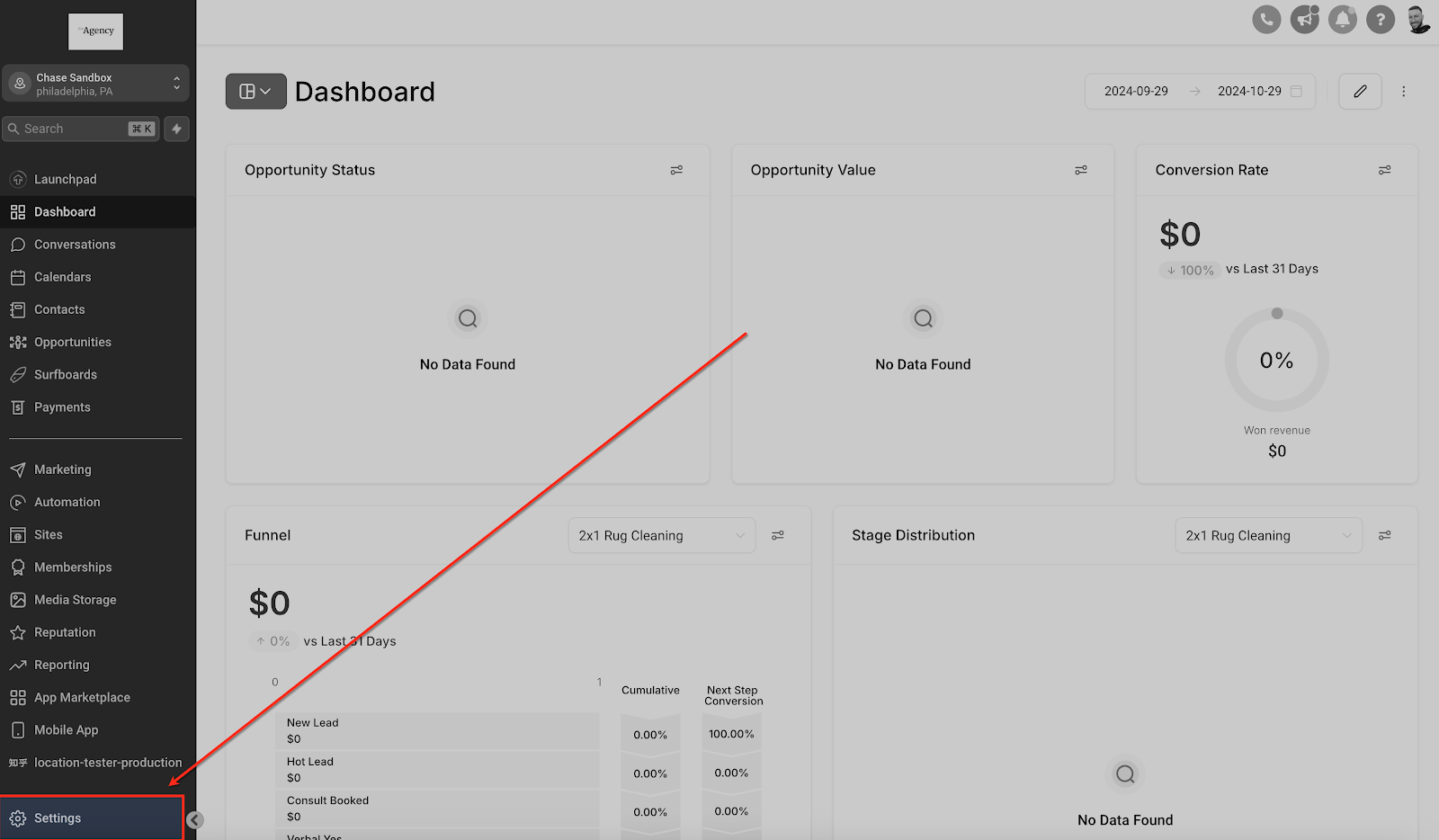Collapse the sidebar with the arrow button

[x=195, y=820]
